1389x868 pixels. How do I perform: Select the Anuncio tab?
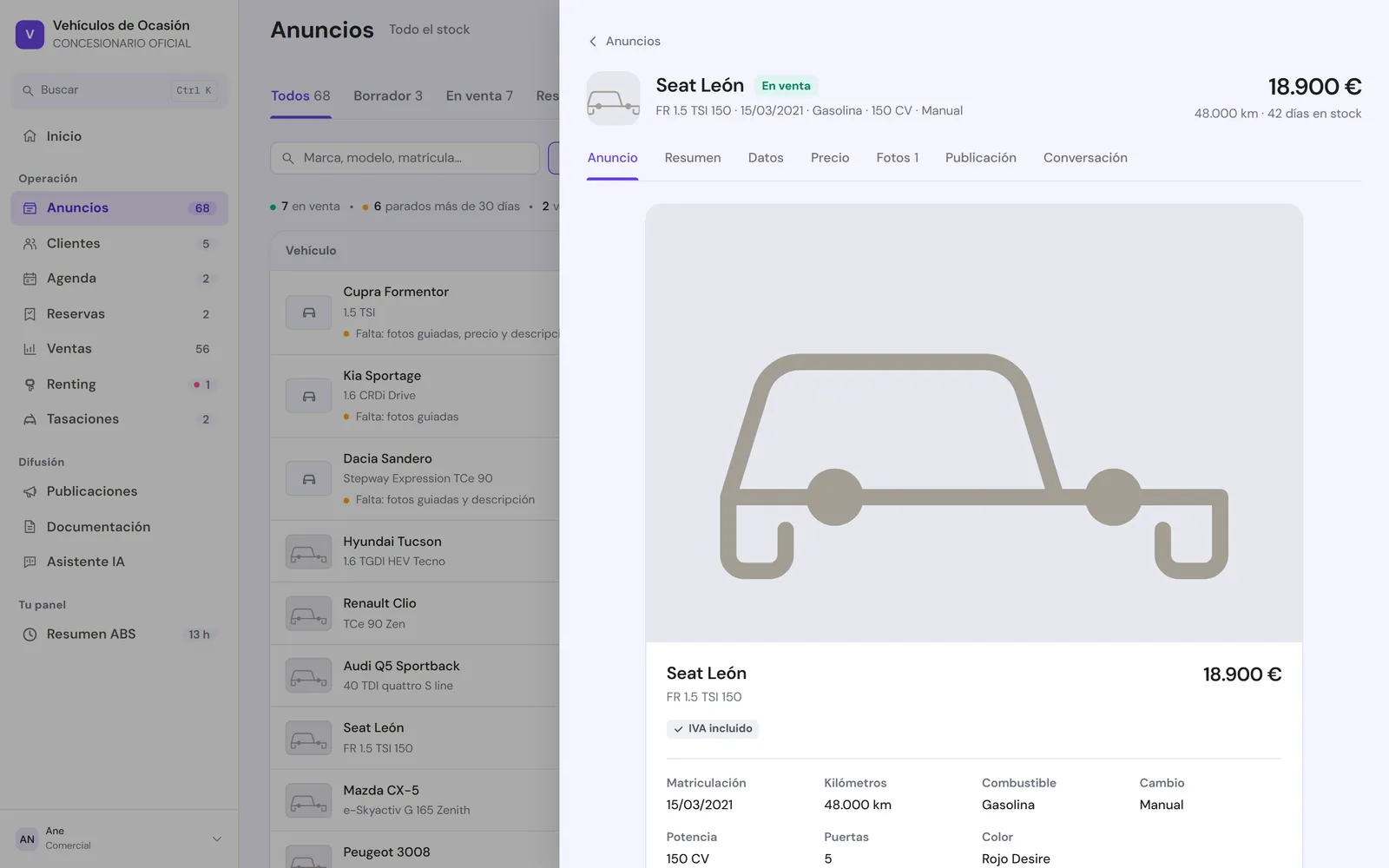pyautogui.click(x=612, y=158)
